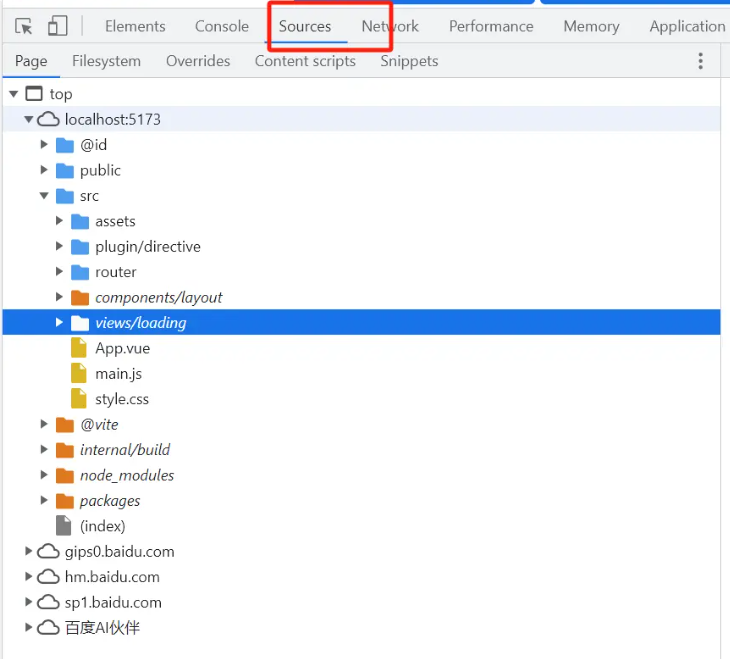Select the sp1.baidu.com domain label
This screenshot has height=659, width=730.
[x=113, y=603]
